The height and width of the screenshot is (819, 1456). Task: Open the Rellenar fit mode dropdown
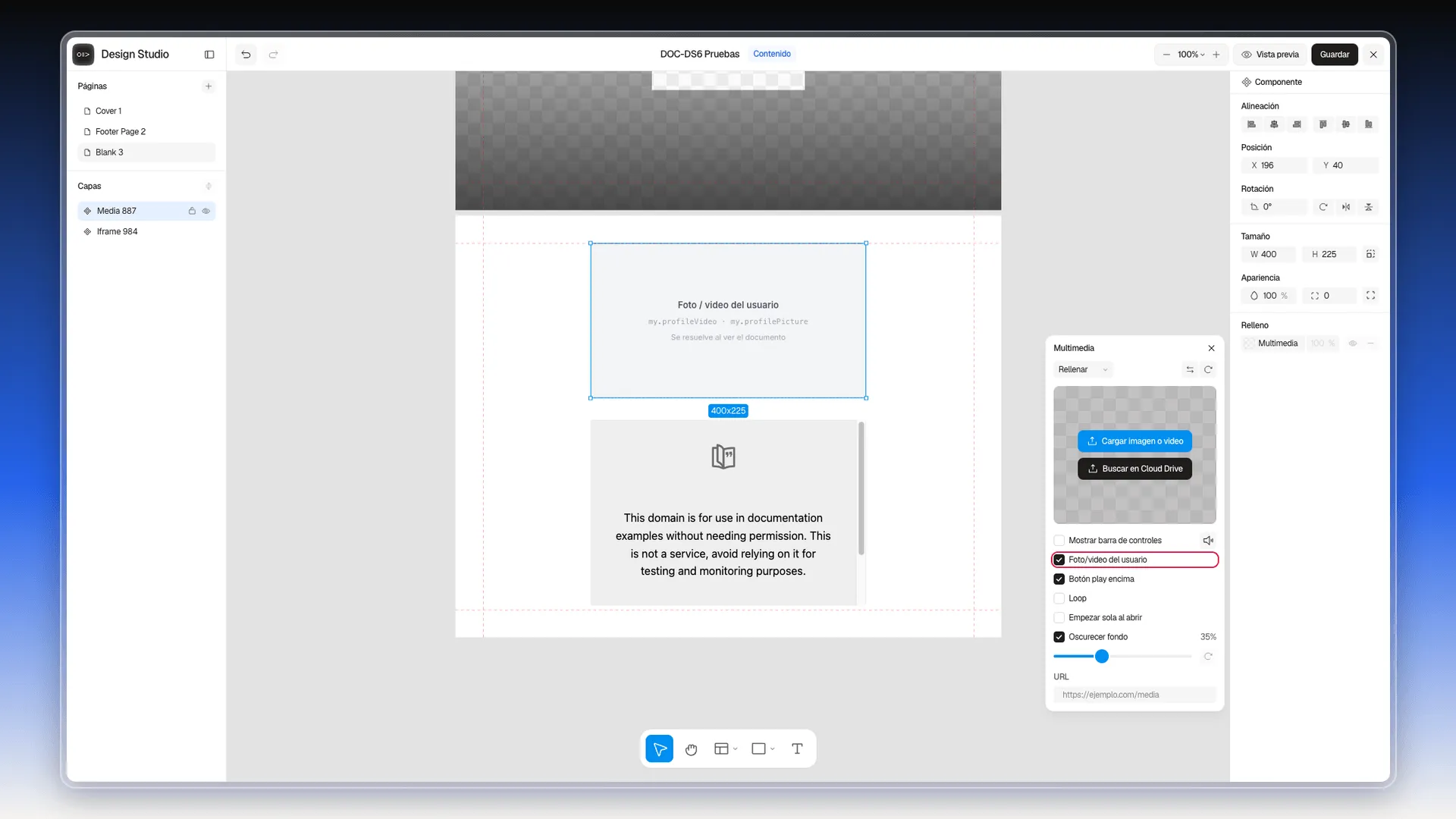coord(1083,370)
